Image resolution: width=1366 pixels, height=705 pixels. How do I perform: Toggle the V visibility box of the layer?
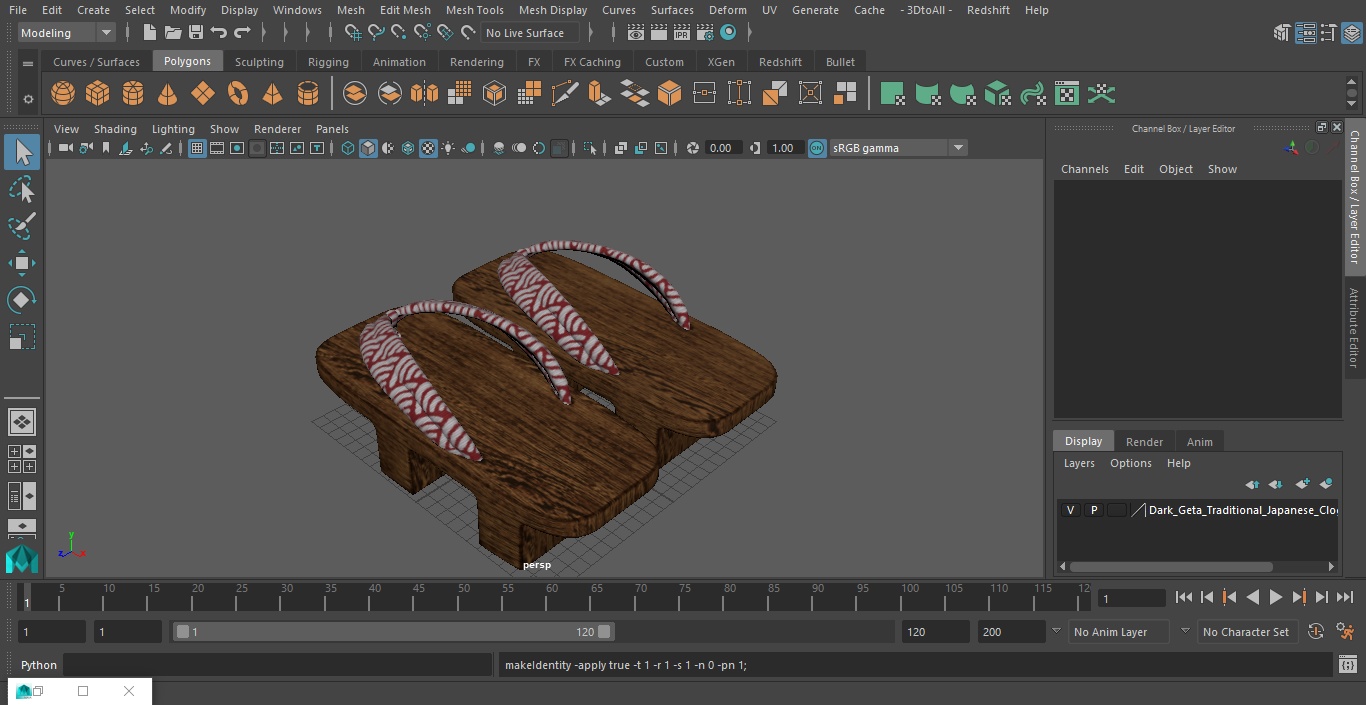1070,510
